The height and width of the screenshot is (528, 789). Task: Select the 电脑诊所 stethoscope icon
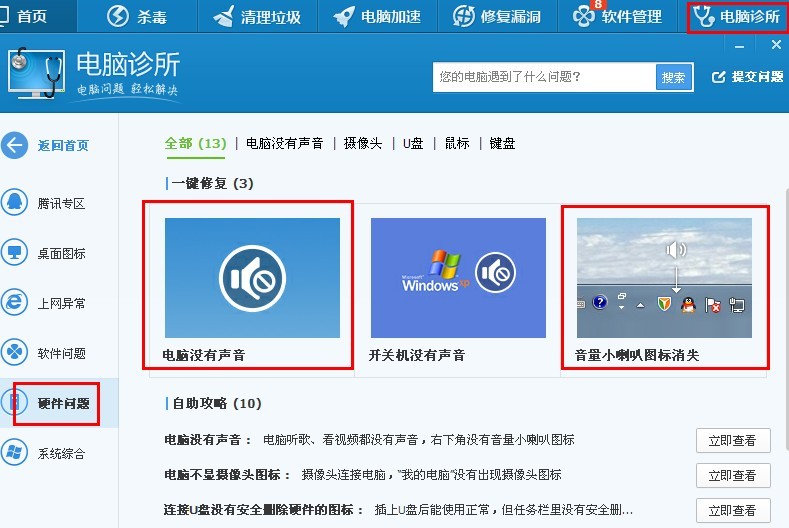tap(703, 16)
